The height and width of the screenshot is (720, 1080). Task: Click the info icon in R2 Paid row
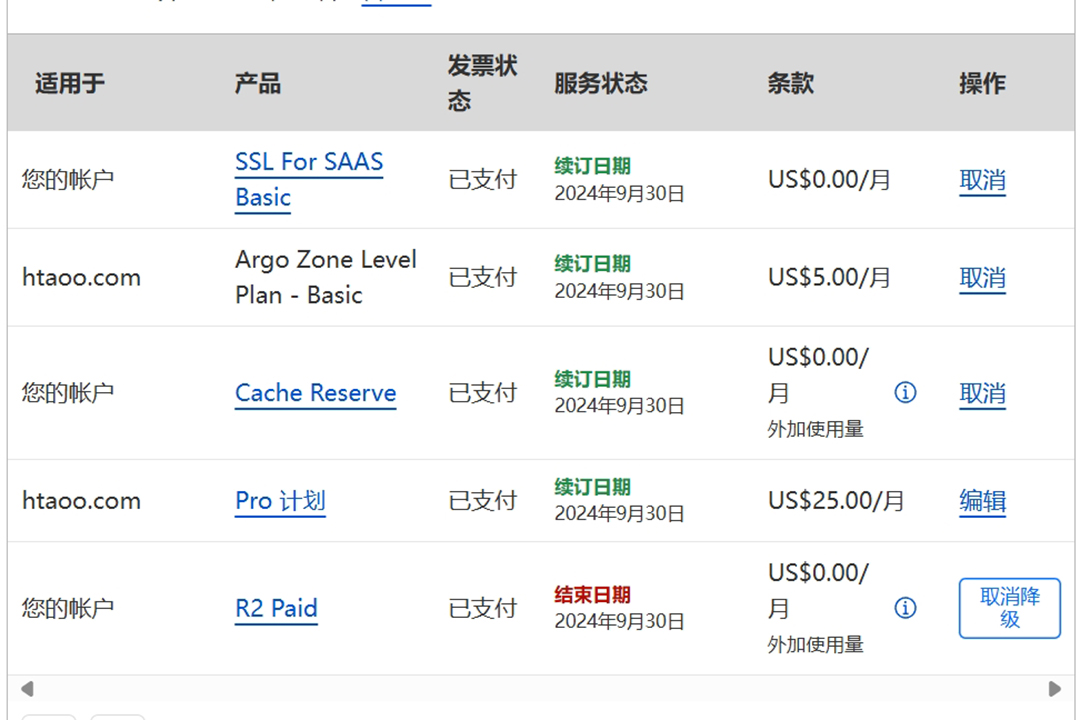[x=905, y=608]
